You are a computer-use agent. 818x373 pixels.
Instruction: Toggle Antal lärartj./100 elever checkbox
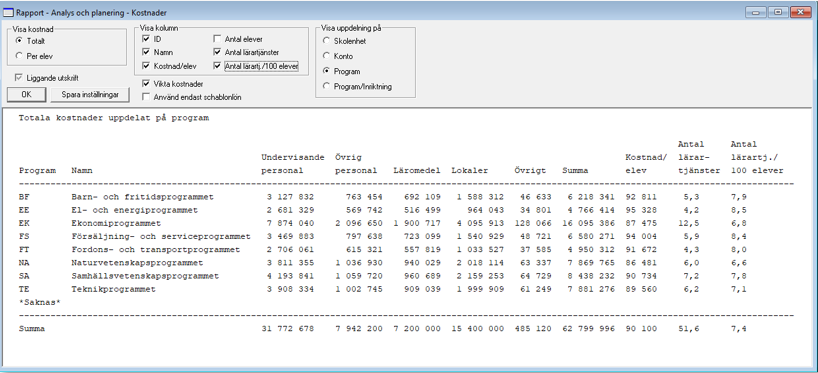click(x=217, y=66)
